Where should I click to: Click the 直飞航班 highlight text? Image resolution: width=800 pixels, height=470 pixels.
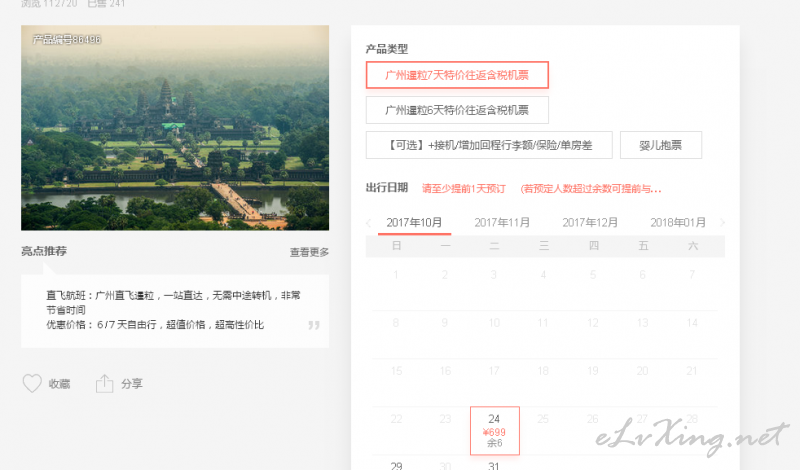coord(173,302)
